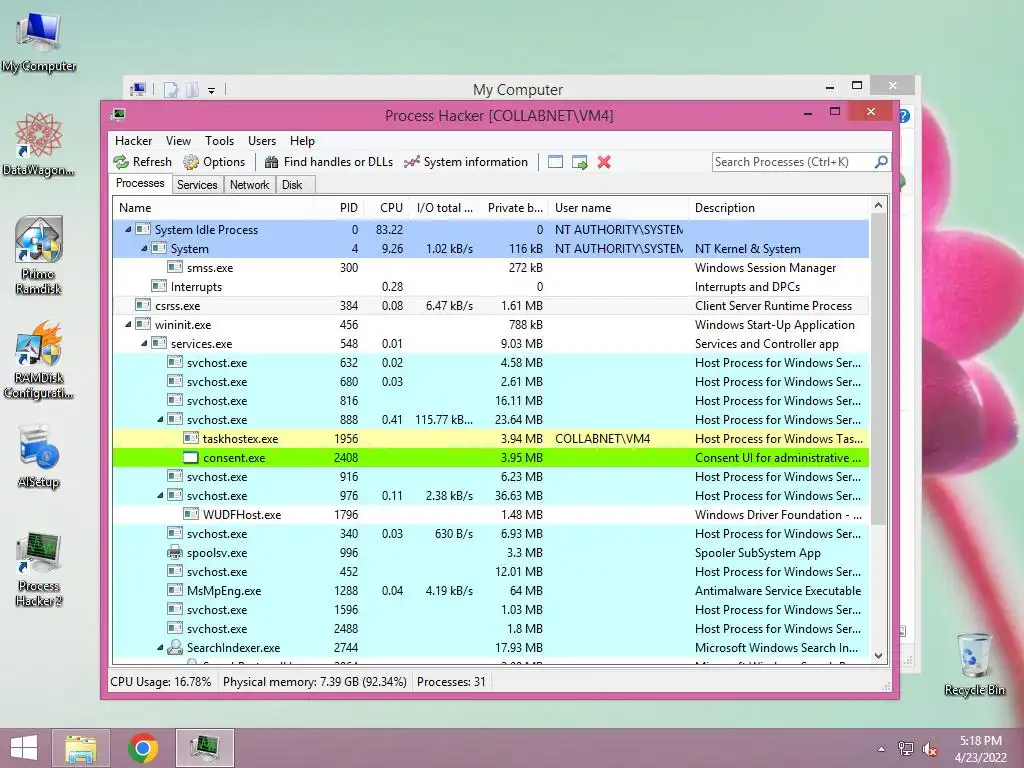Select the MsMpEng.exe process row
1024x768 pixels.
tap(491, 590)
